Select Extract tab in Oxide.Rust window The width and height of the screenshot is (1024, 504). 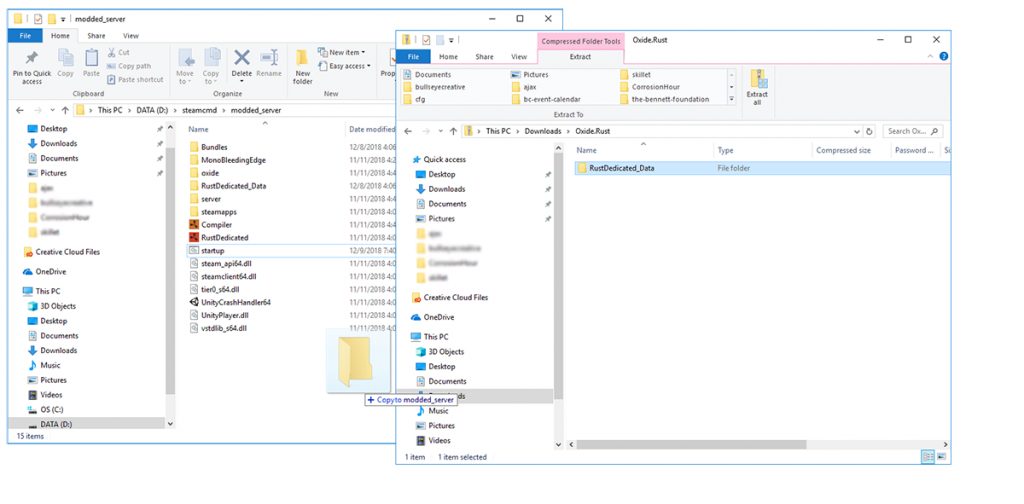pos(580,57)
